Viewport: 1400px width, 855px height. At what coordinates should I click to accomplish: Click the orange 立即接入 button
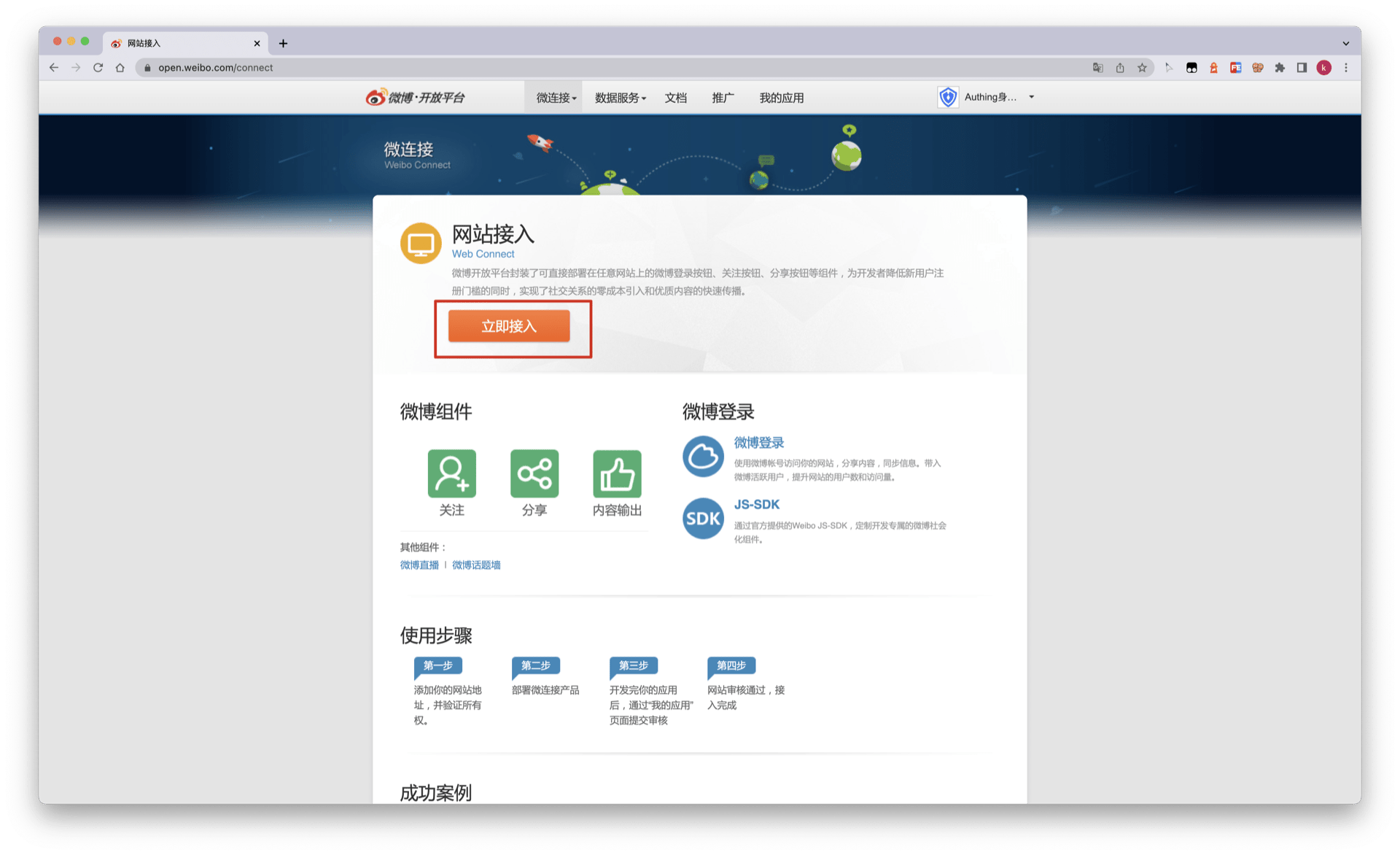(509, 326)
